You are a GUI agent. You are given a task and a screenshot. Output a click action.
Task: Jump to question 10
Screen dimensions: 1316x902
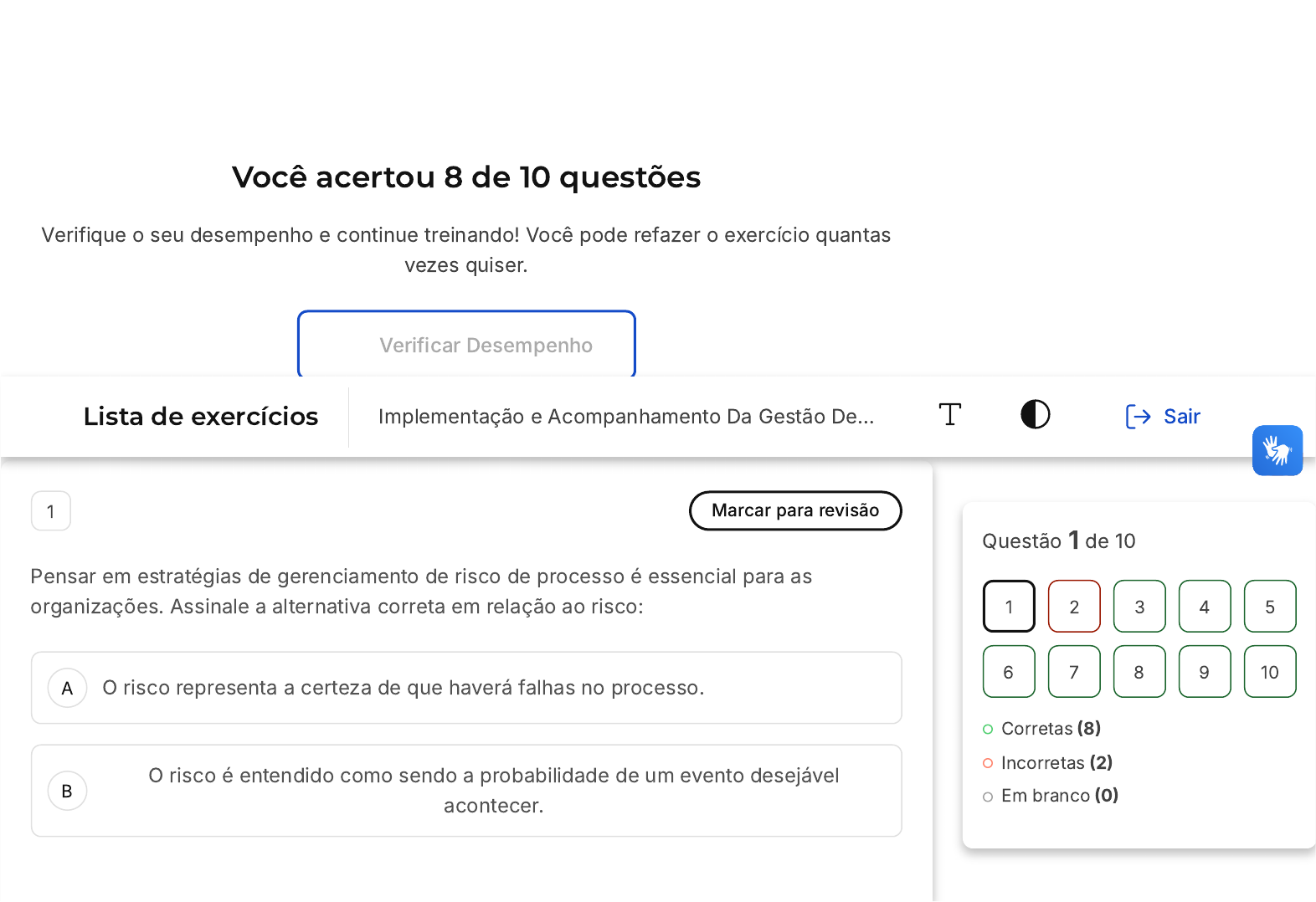tap(1270, 672)
